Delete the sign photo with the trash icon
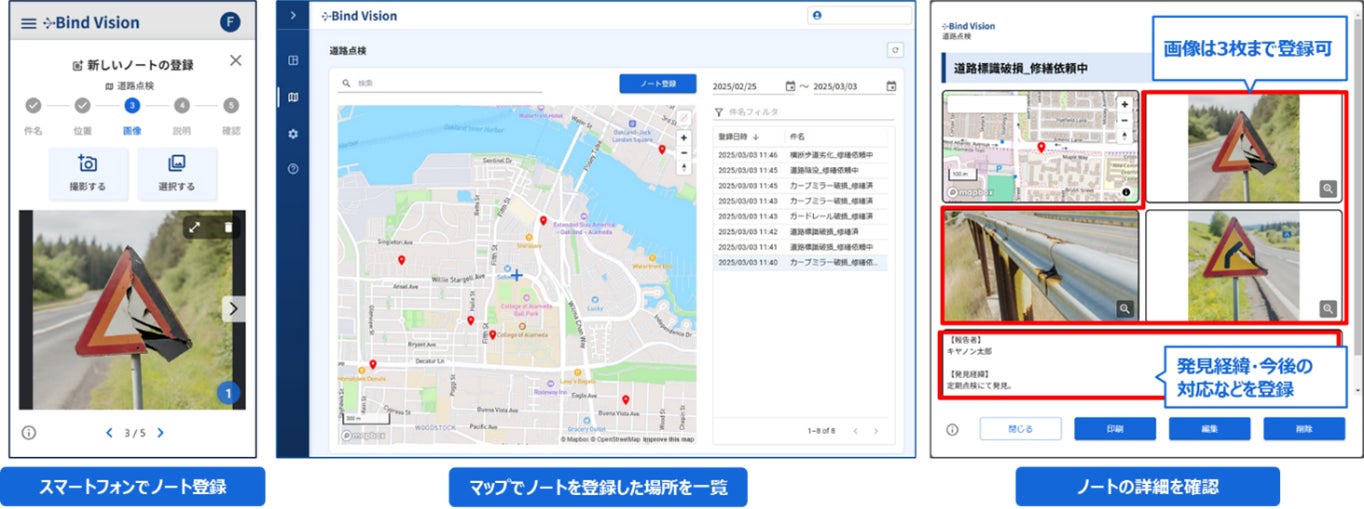The image size is (1364, 509). tap(228, 228)
